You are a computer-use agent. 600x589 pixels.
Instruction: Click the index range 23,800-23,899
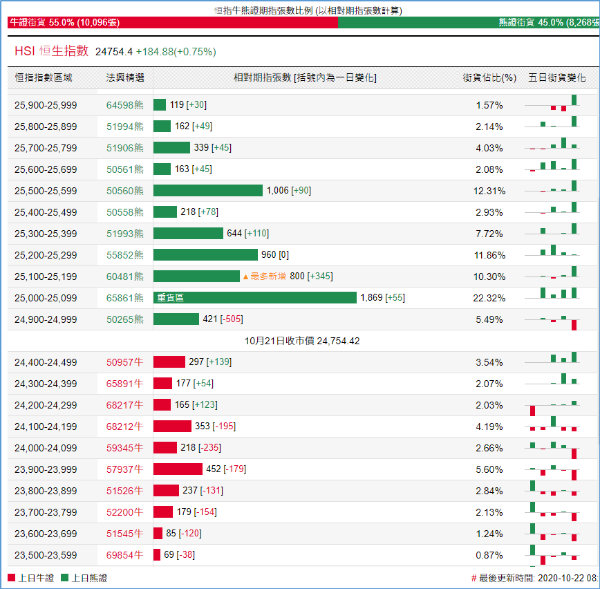click(46, 491)
